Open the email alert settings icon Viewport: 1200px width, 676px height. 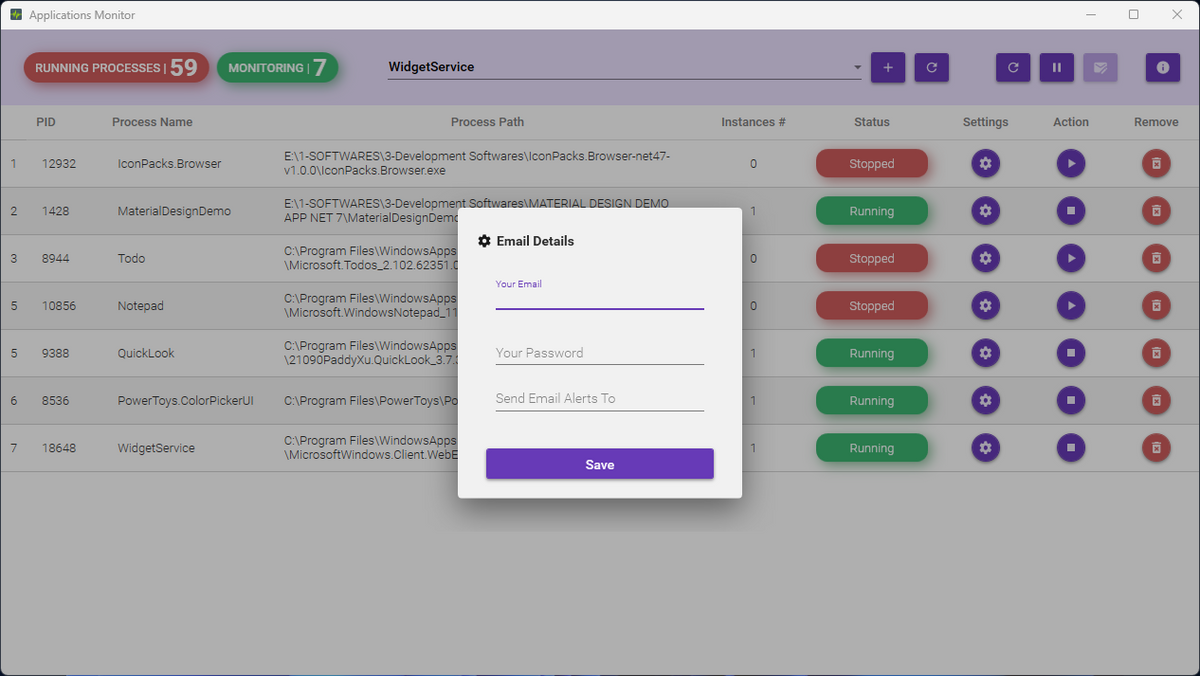click(1100, 68)
